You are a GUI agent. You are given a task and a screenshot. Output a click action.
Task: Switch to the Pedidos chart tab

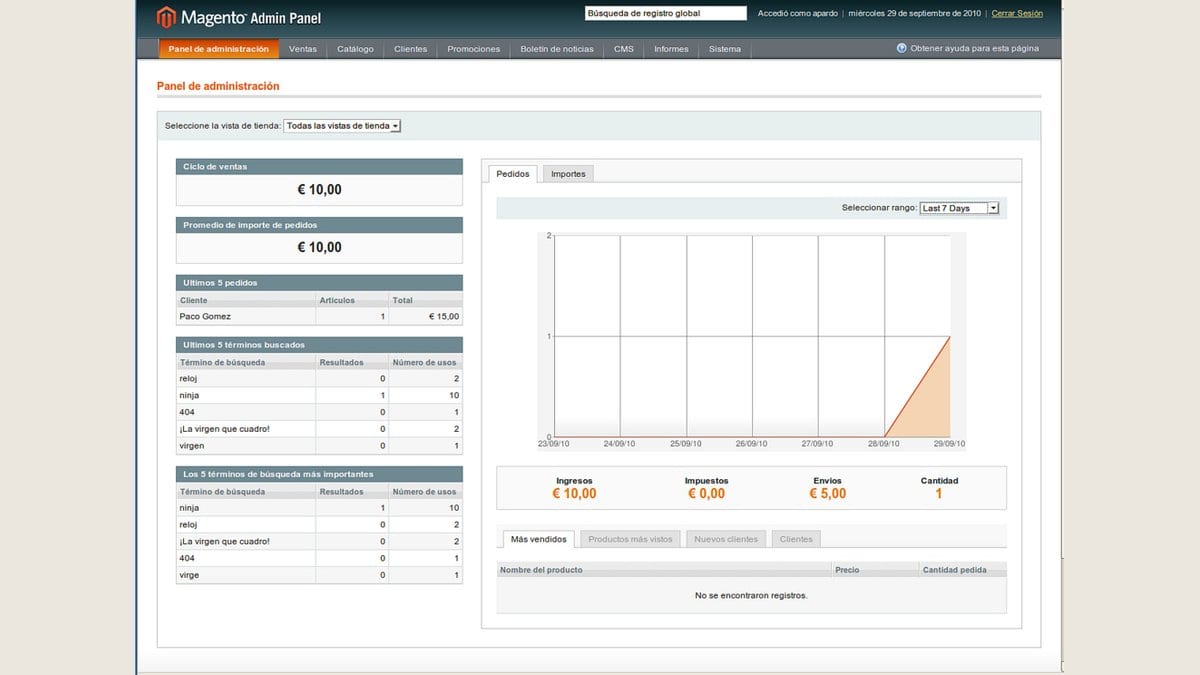tap(513, 174)
